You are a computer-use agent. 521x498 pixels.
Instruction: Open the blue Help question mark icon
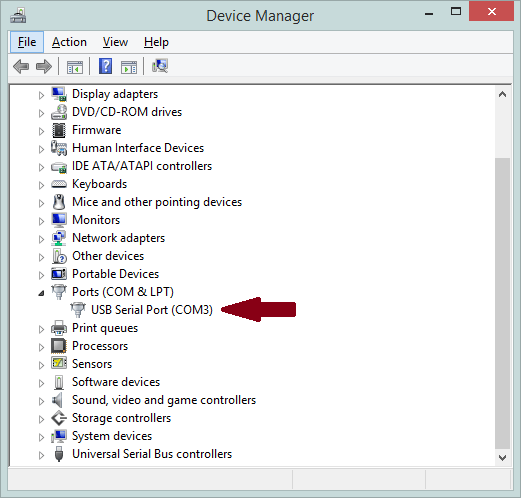(105, 66)
